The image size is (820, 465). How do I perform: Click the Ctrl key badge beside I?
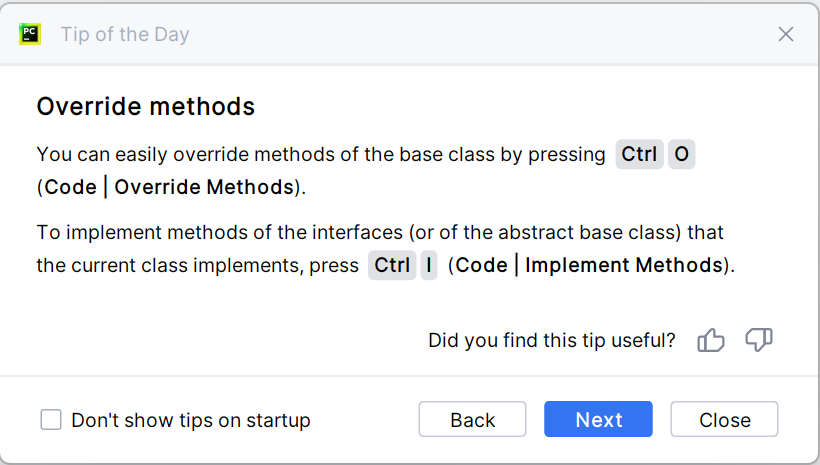(x=392, y=265)
